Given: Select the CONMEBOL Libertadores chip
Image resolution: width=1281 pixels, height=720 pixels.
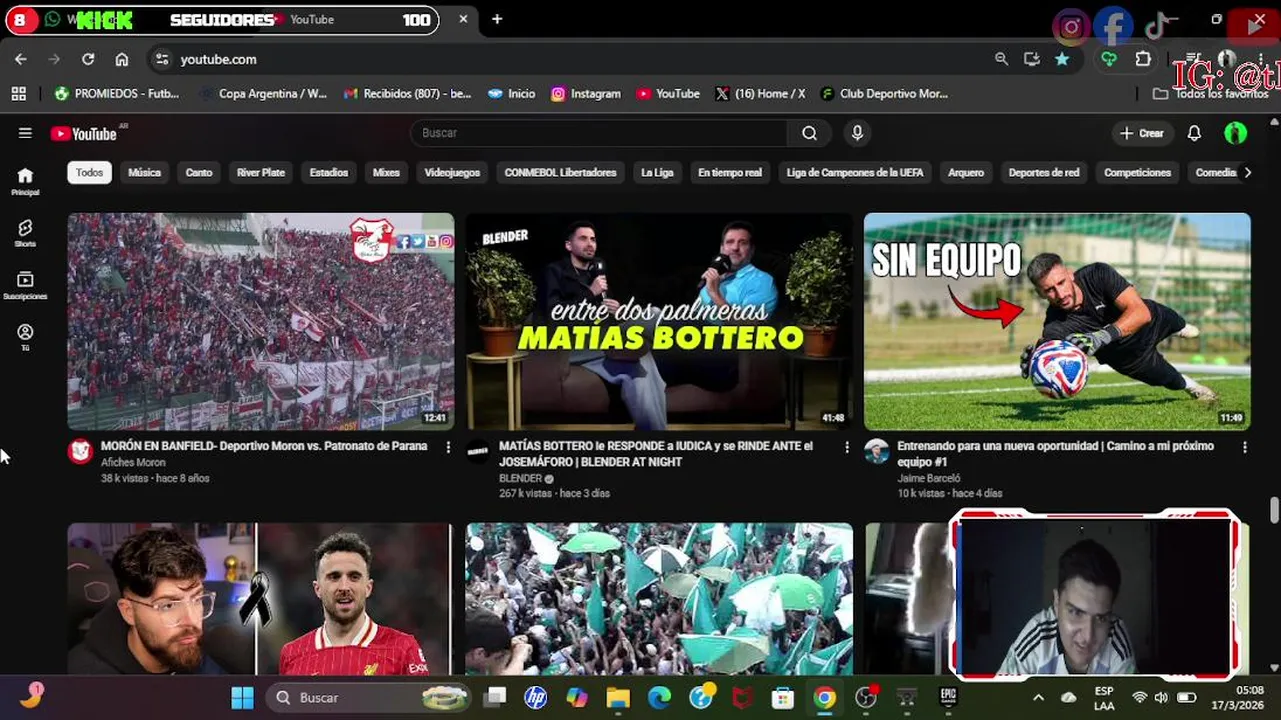Looking at the screenshot, I should tap(560, 172).
